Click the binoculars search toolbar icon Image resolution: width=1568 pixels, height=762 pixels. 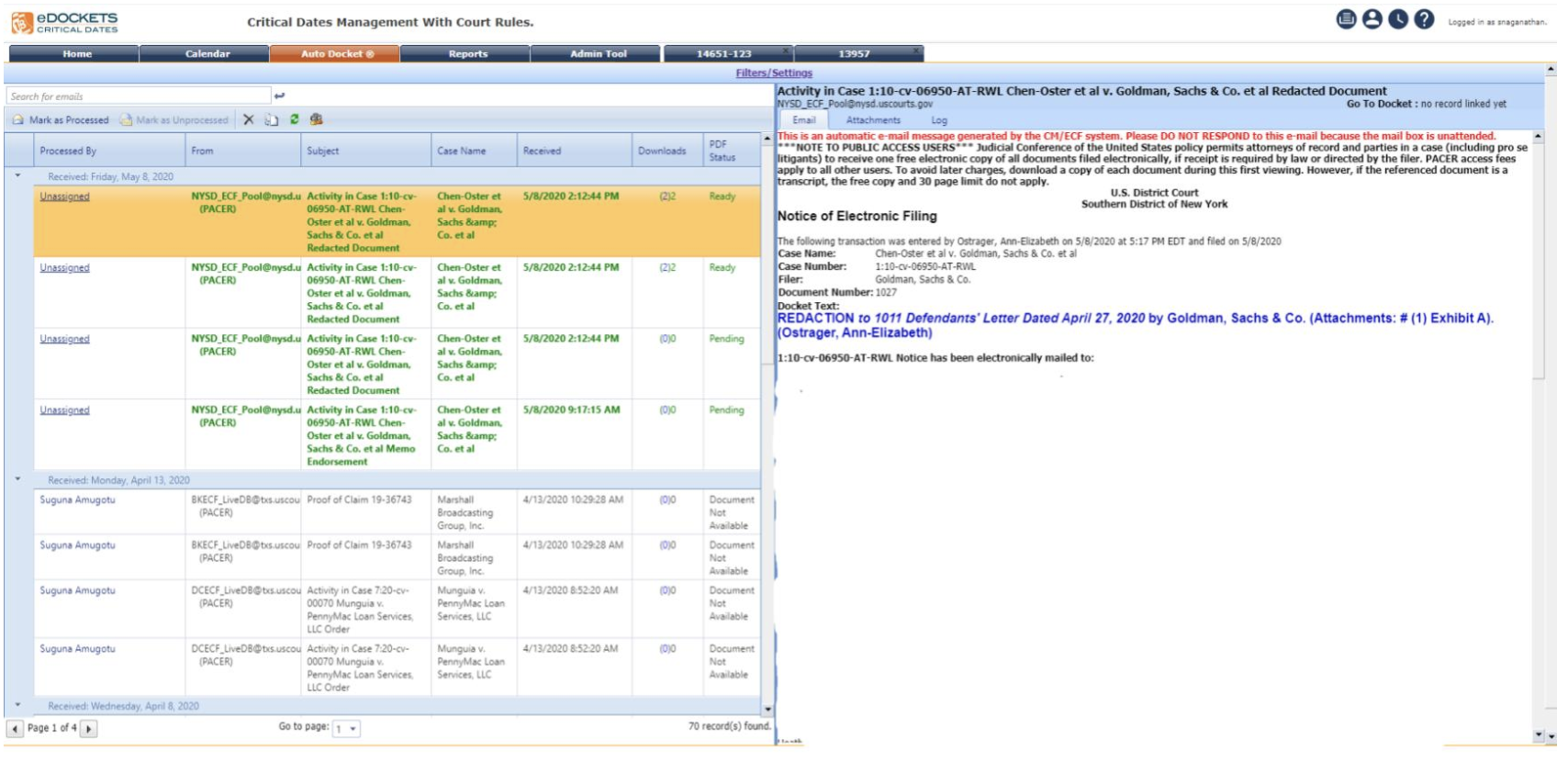click(x=317, y=119)
